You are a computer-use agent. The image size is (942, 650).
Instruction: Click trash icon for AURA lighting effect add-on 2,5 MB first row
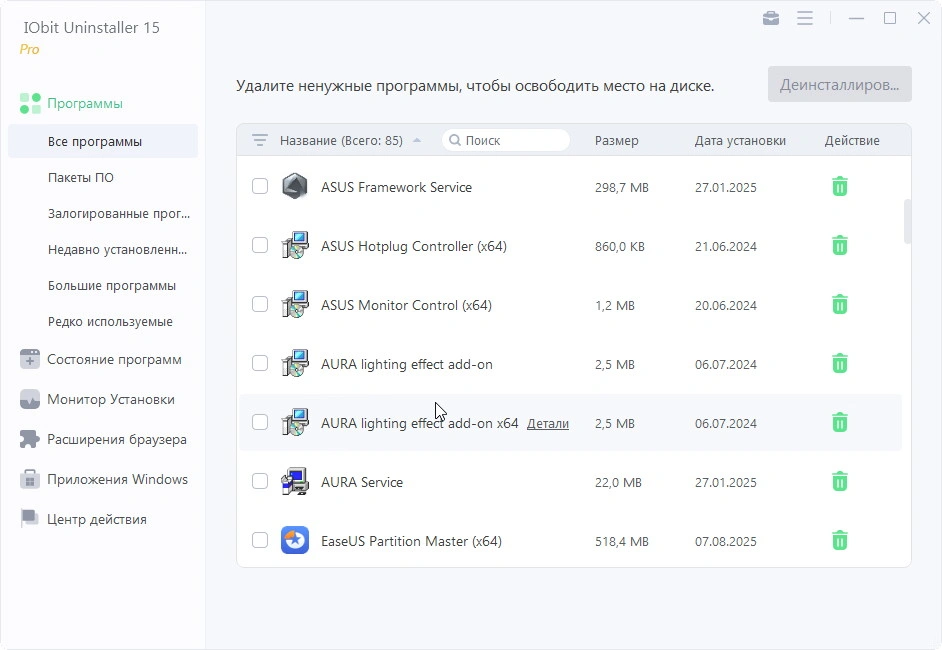coord(840,363)
